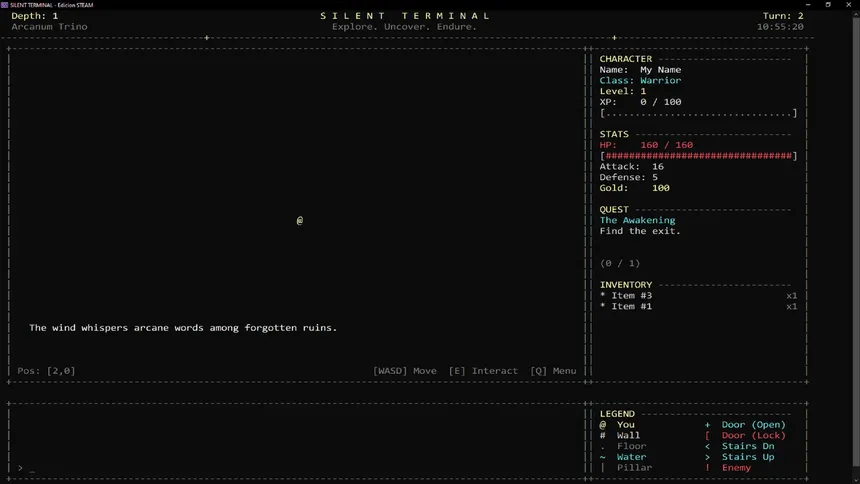
Task: Click the [Q] Menu hint
Action: pyautogui.click(x=553, y=370)
